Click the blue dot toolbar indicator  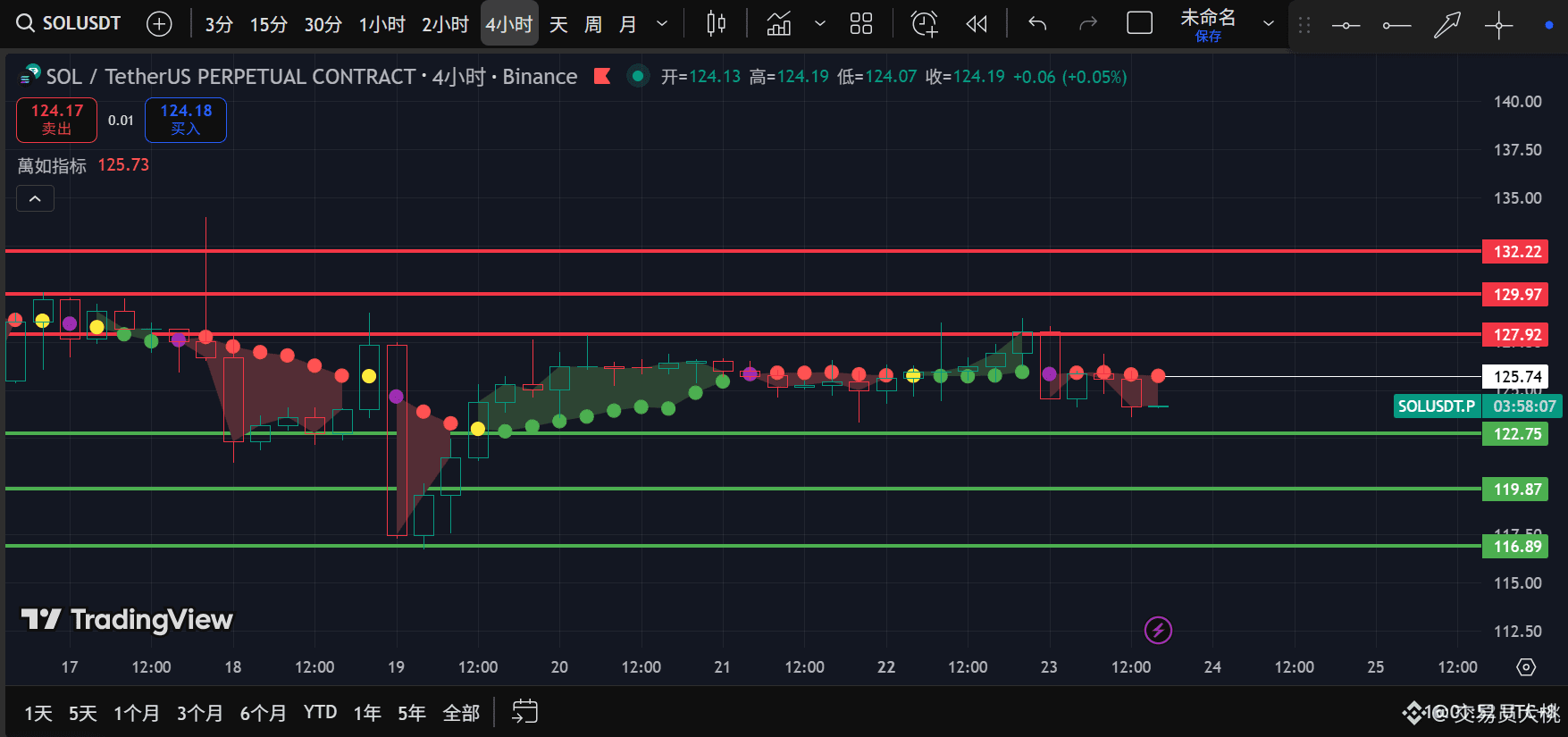pos(1548,26)
